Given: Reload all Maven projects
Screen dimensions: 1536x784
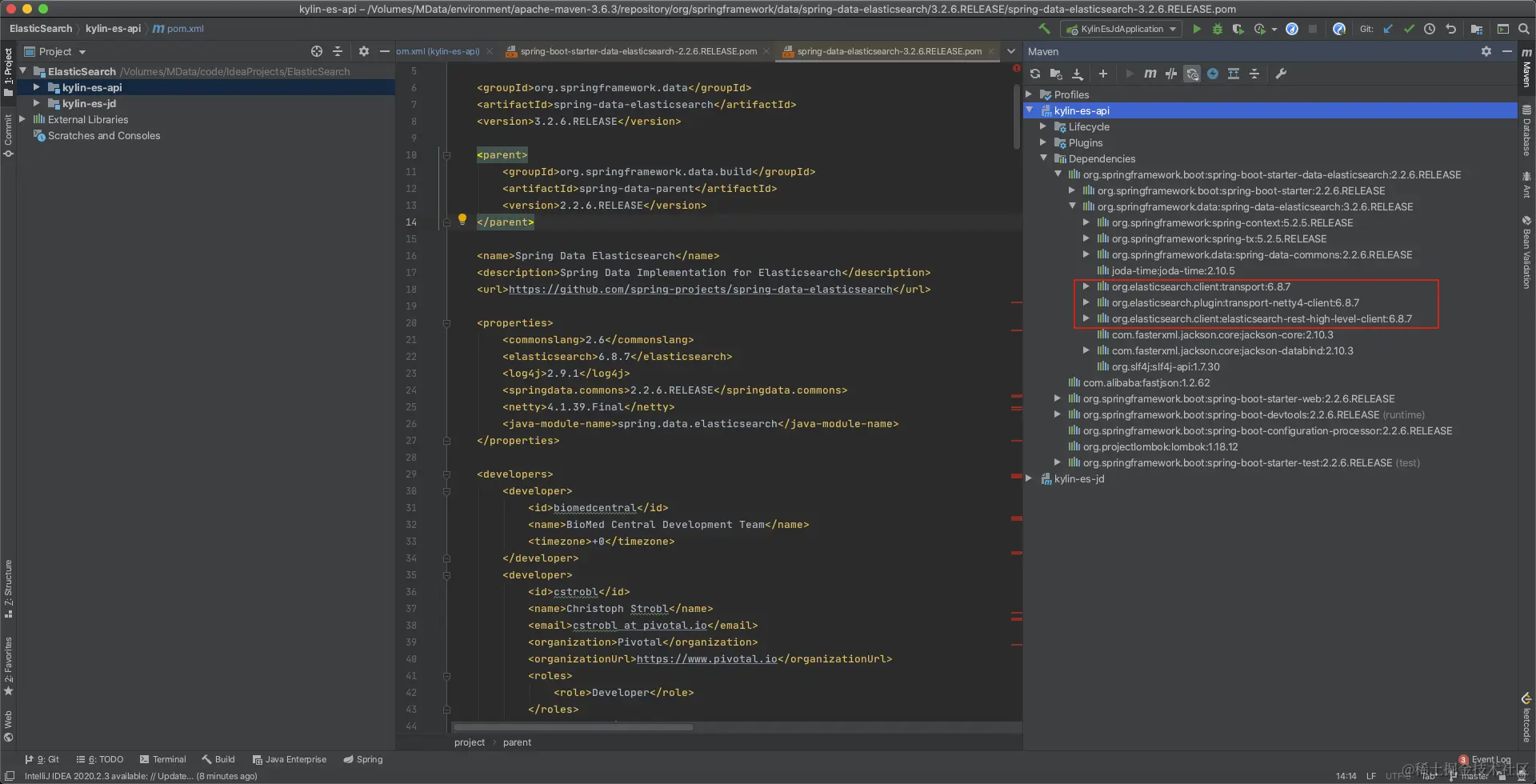Looking at the screenshot, I should pos(1035,74).
